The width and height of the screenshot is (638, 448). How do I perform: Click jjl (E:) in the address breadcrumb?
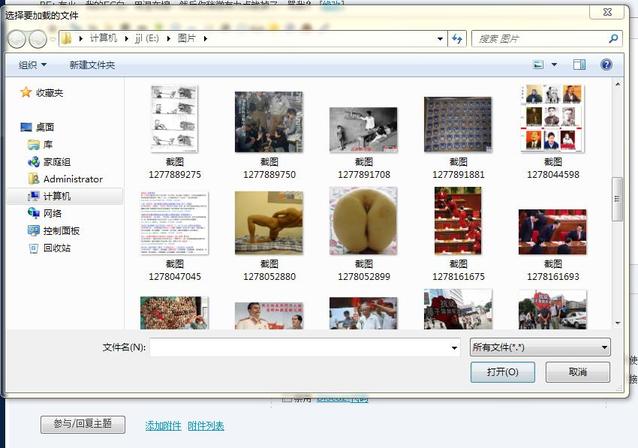tap(147, 38)
